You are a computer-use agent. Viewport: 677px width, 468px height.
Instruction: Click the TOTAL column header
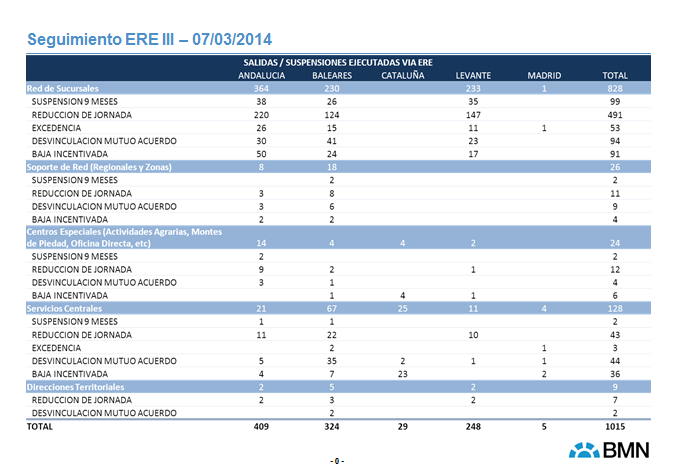click(x=615, y=76)
